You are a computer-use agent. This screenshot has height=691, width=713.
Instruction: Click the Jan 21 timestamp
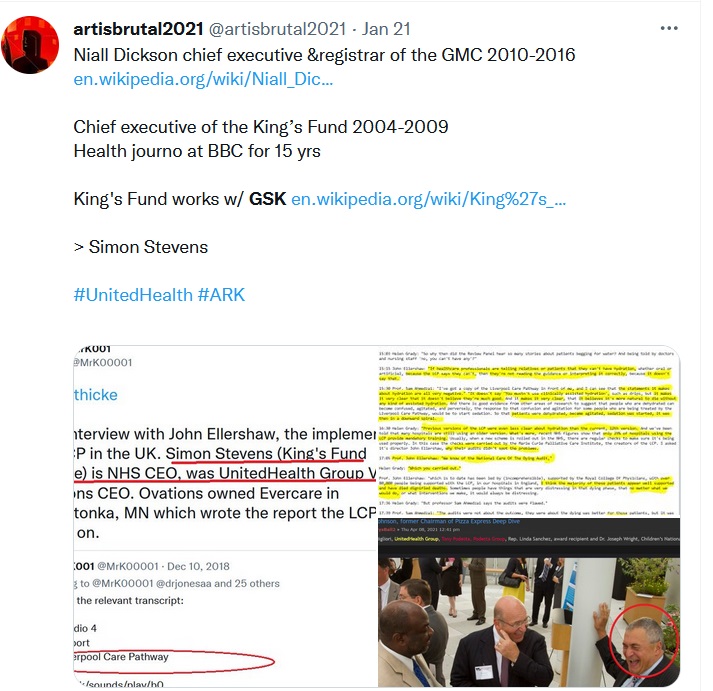click(386, 29)
